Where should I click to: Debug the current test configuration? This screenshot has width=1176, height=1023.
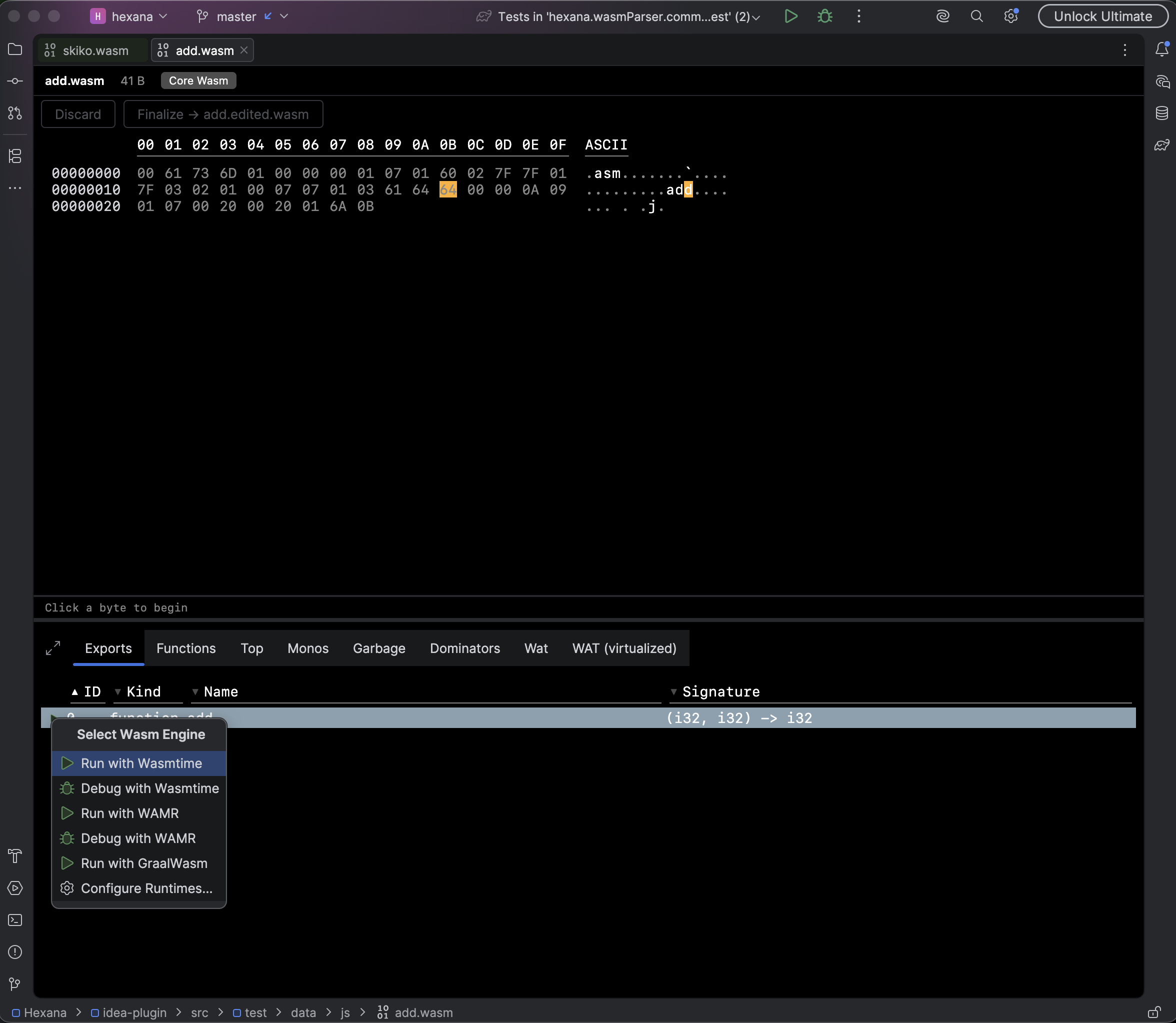coord(825,16)
